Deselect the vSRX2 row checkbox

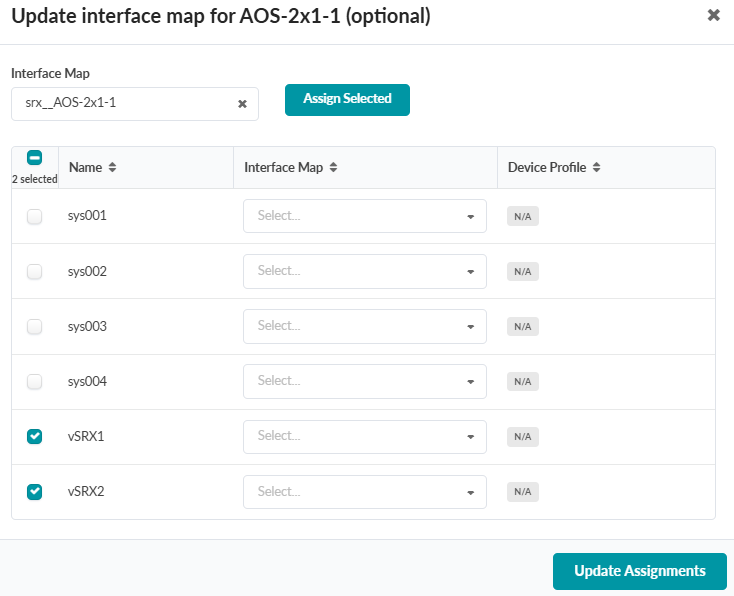(35, 491)
